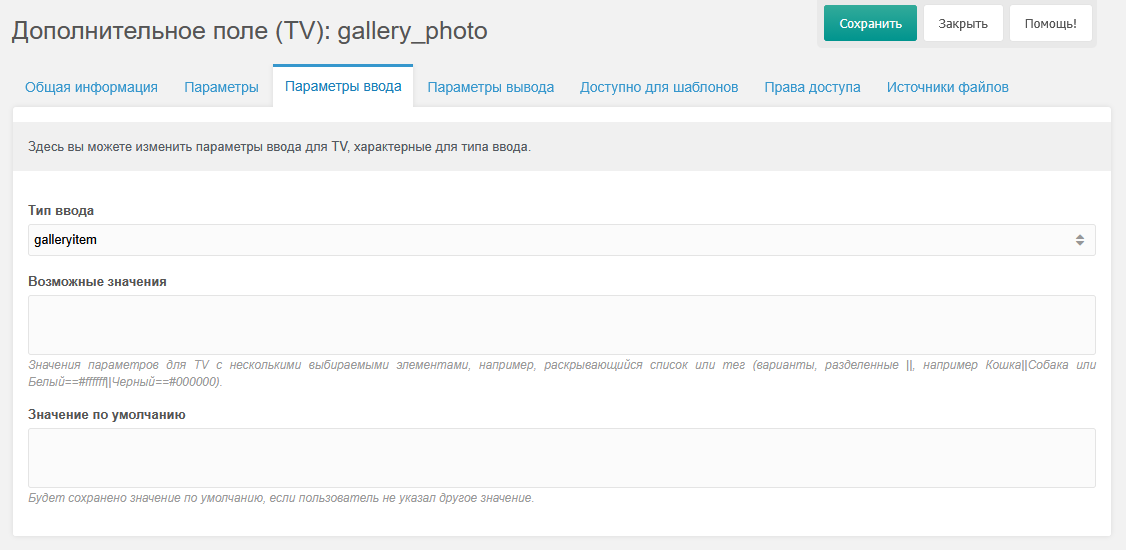Open Доступно для шаблонов tab
This screenshot has height=550, width=1126.
659,88
